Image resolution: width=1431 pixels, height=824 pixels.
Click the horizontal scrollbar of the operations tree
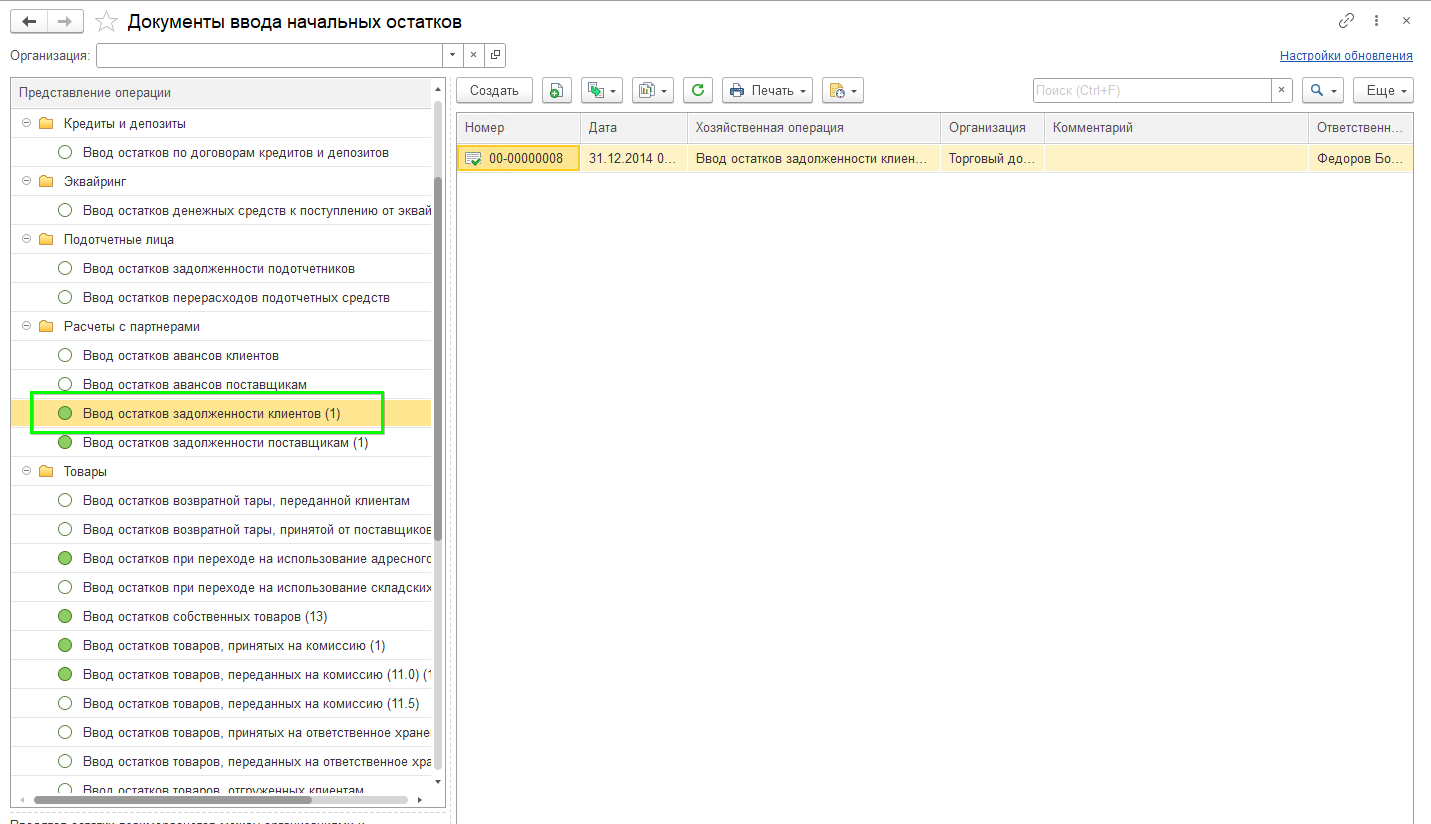pyautogui.click(x=172, y=800)
